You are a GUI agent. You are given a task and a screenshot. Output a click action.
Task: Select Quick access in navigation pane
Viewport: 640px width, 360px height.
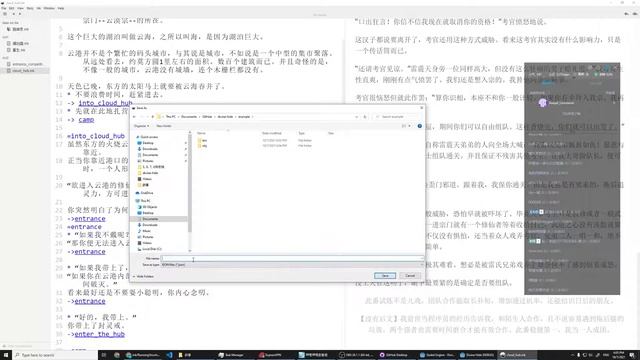tap(149, 137)
